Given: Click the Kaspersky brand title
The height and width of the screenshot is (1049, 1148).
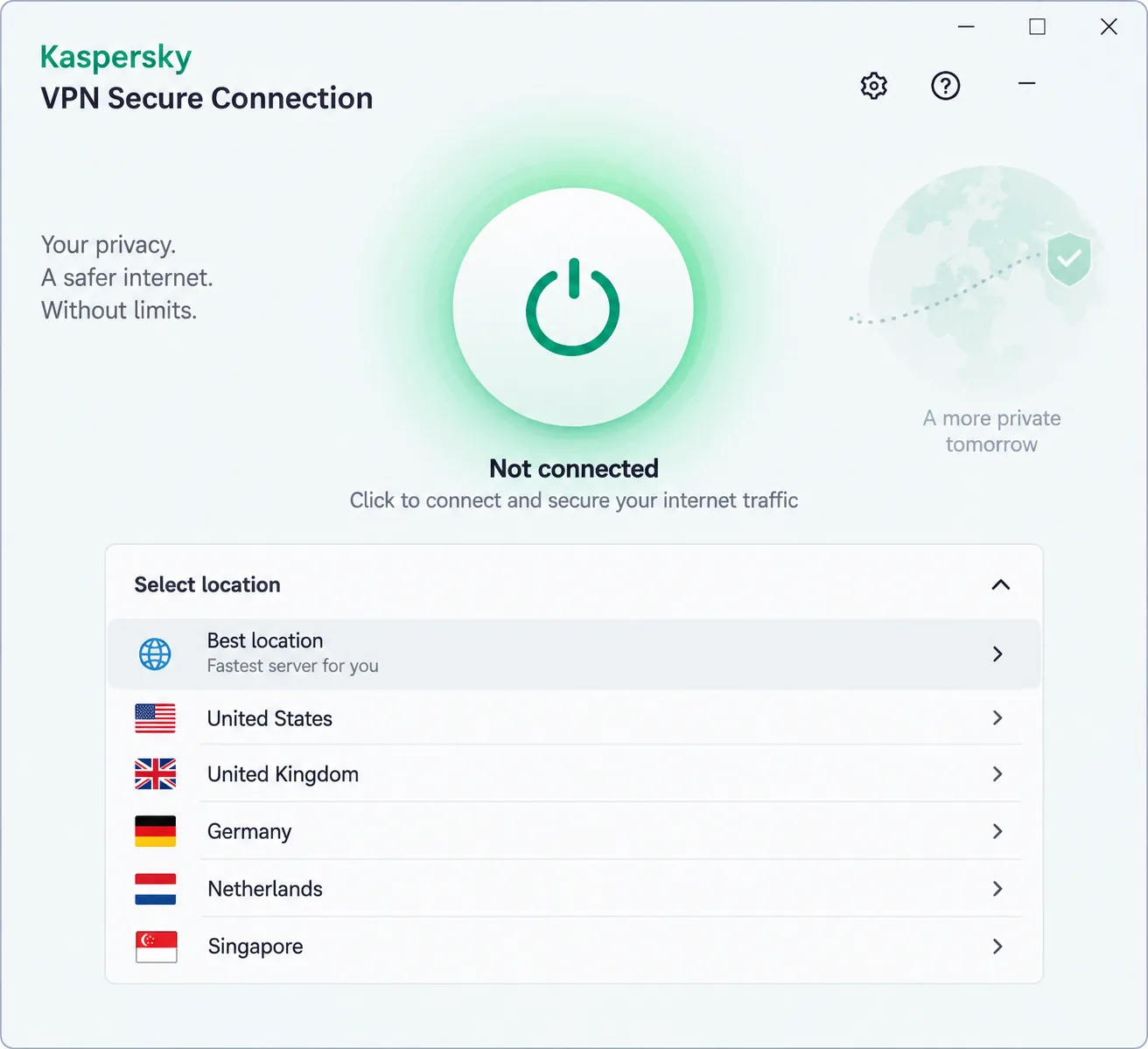Looking at the screenshot, I should click(115, 57).
